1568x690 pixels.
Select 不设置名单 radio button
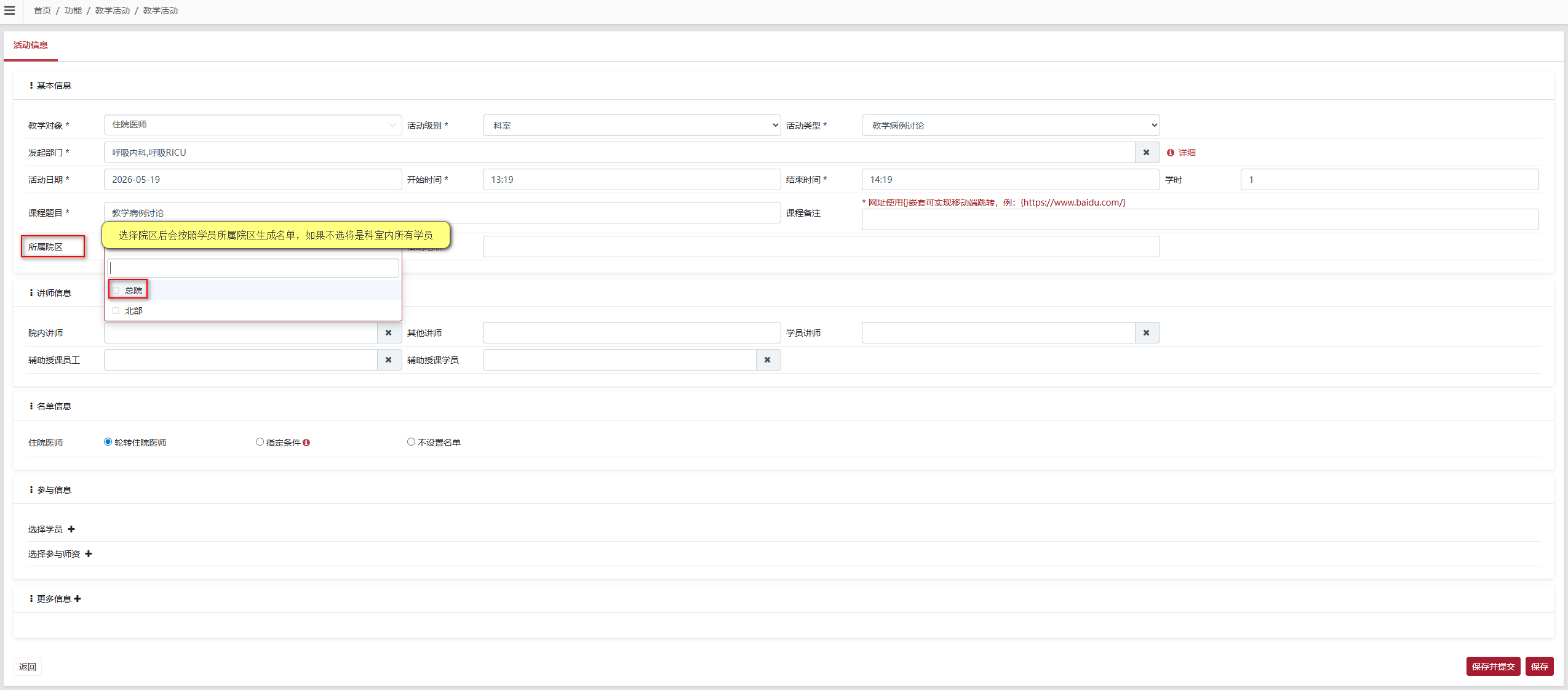click(x=411, y=442)
